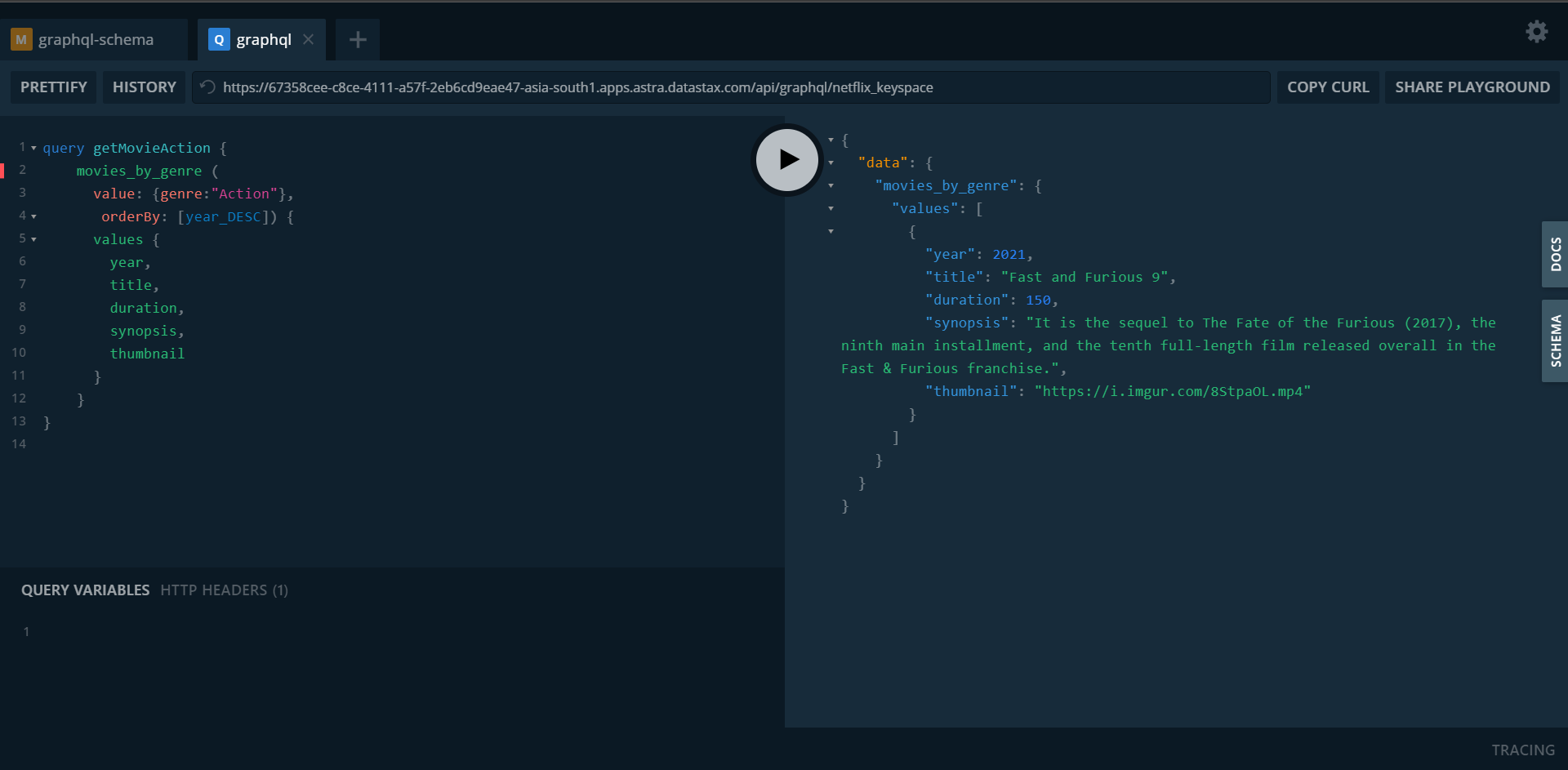Click COPY CURL to copy the request
The width and height of the screenshot is (1568, 770).
[x=1328, y=87]
